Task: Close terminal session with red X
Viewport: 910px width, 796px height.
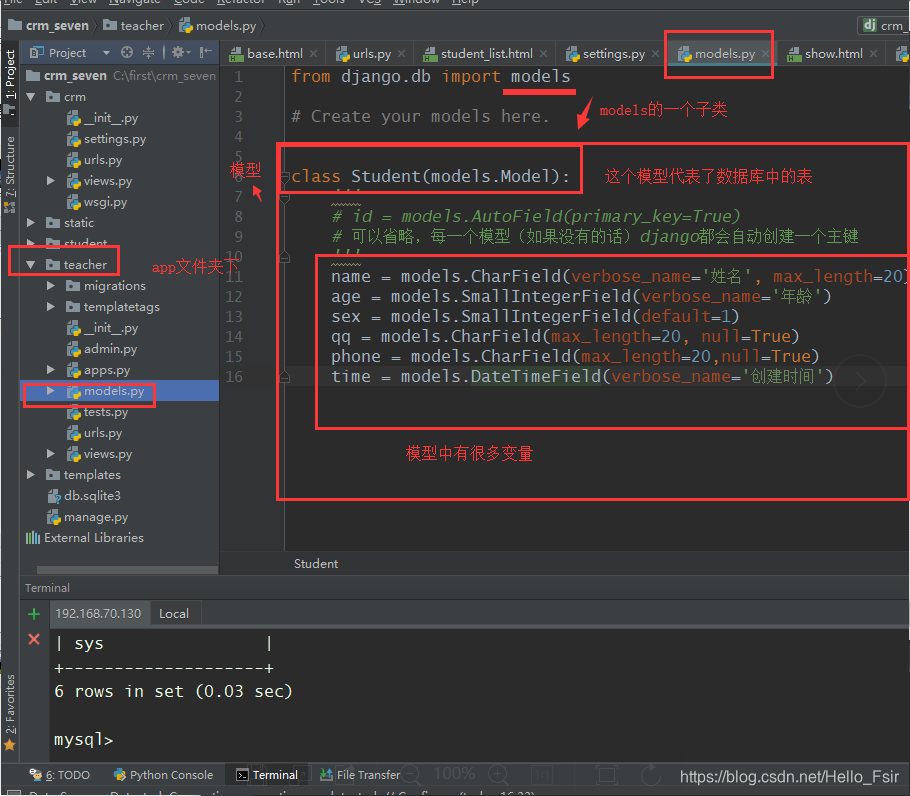Action: click(x=34, y=639)
